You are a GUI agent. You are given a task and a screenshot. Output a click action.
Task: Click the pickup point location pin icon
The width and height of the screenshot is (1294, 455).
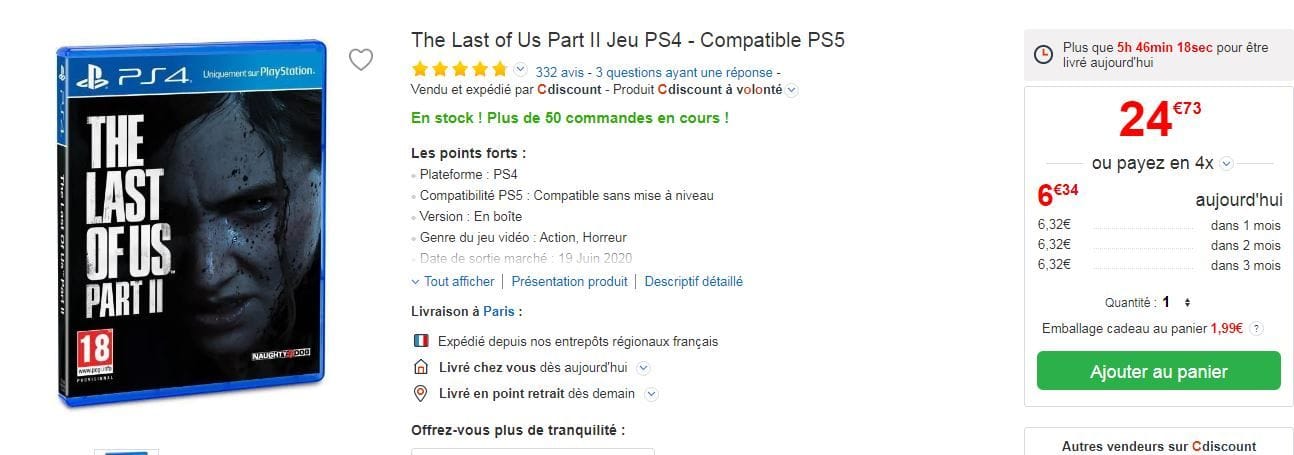coord(421,393)
